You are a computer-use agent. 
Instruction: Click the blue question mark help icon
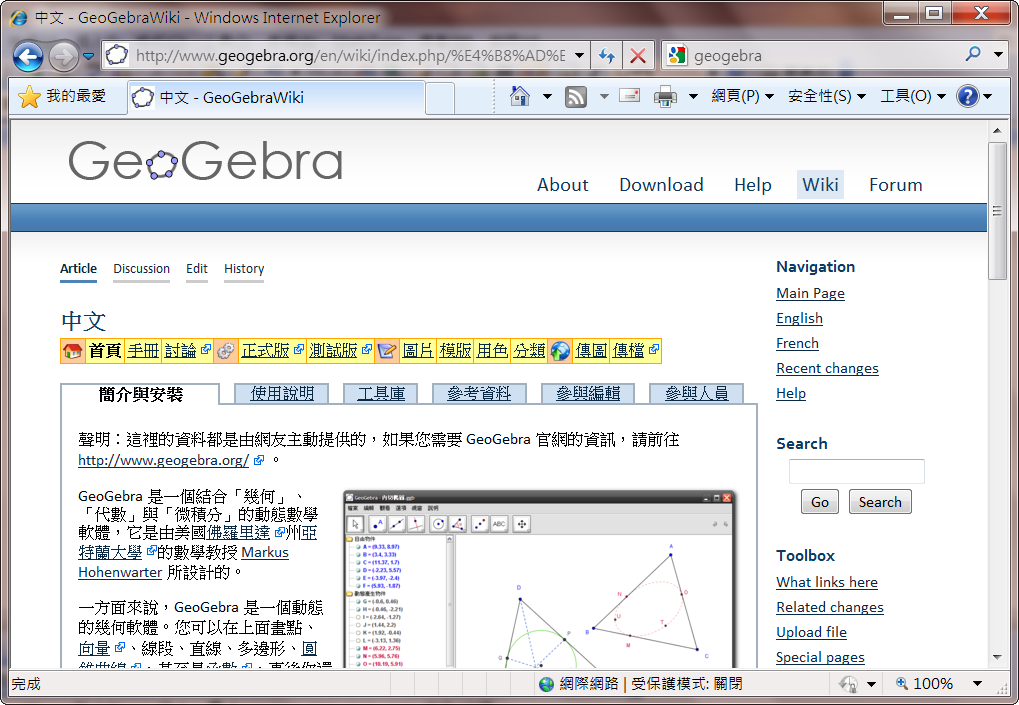tap(968, 97)
